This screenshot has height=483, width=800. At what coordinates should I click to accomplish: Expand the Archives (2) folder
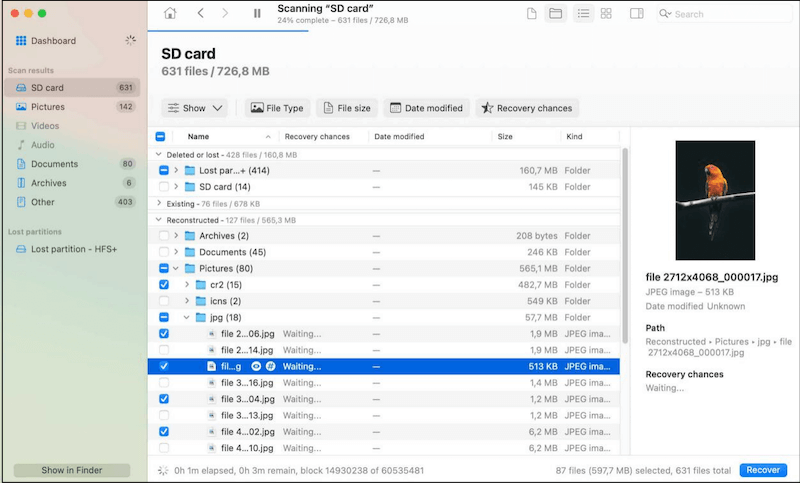click(x=176, y=235)
